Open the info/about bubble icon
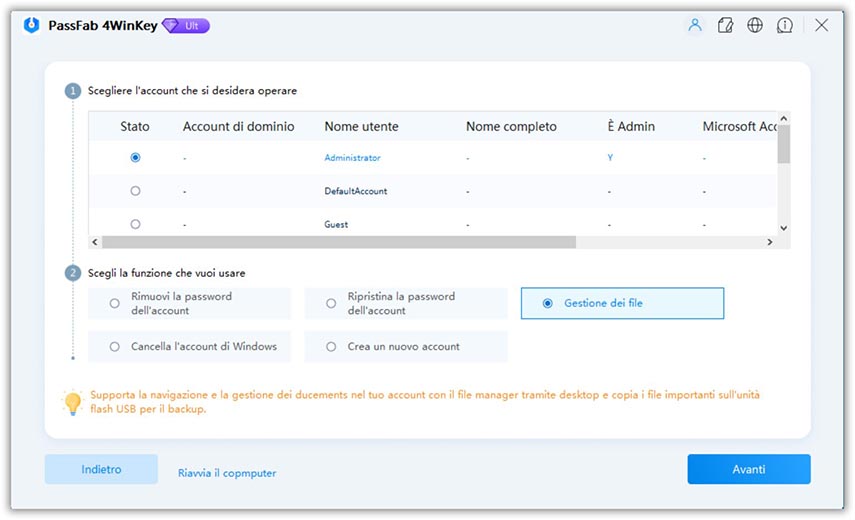The width and height of the screenshot is (855, 520). coord(785,26)
